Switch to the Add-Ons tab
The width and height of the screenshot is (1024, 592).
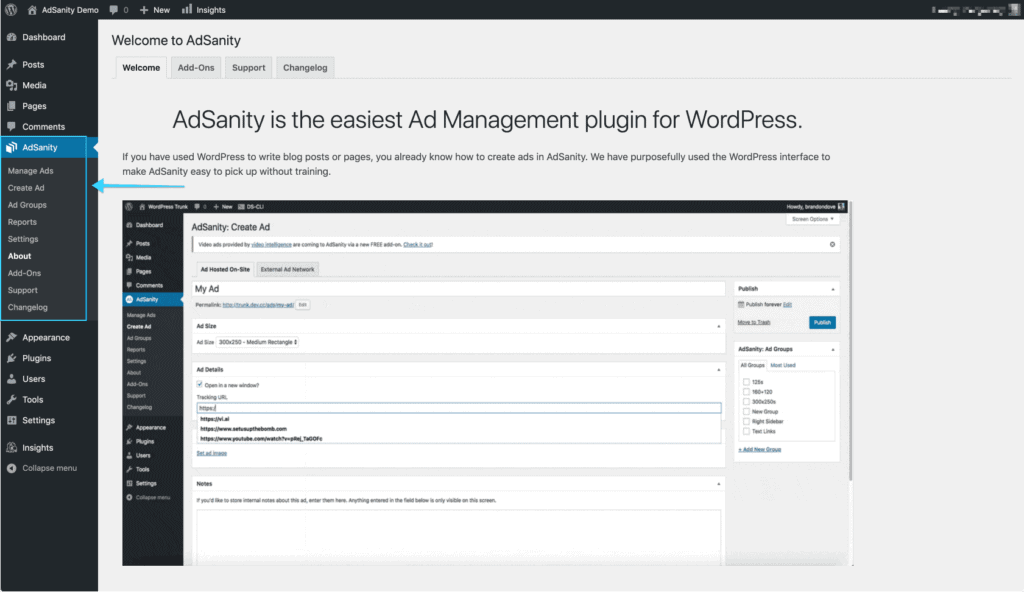click(195, 67)
